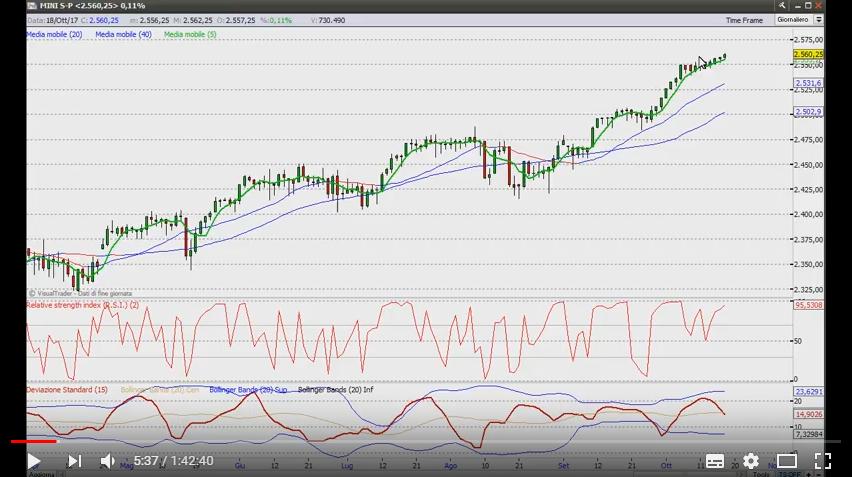Click the volume V: 730.490 value

(328, 20)
